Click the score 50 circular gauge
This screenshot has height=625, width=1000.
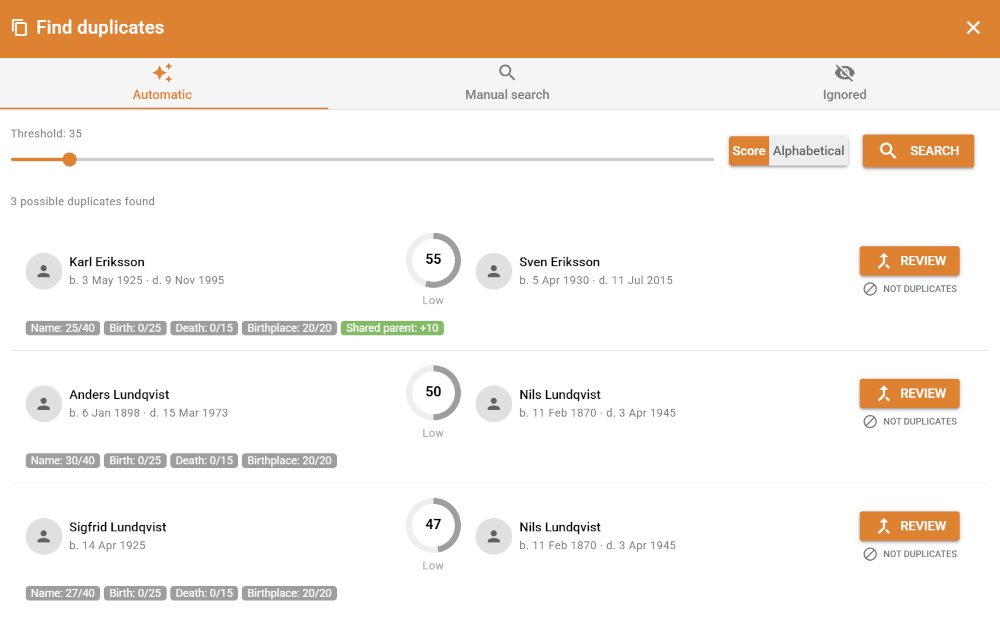tap(433, 393)
